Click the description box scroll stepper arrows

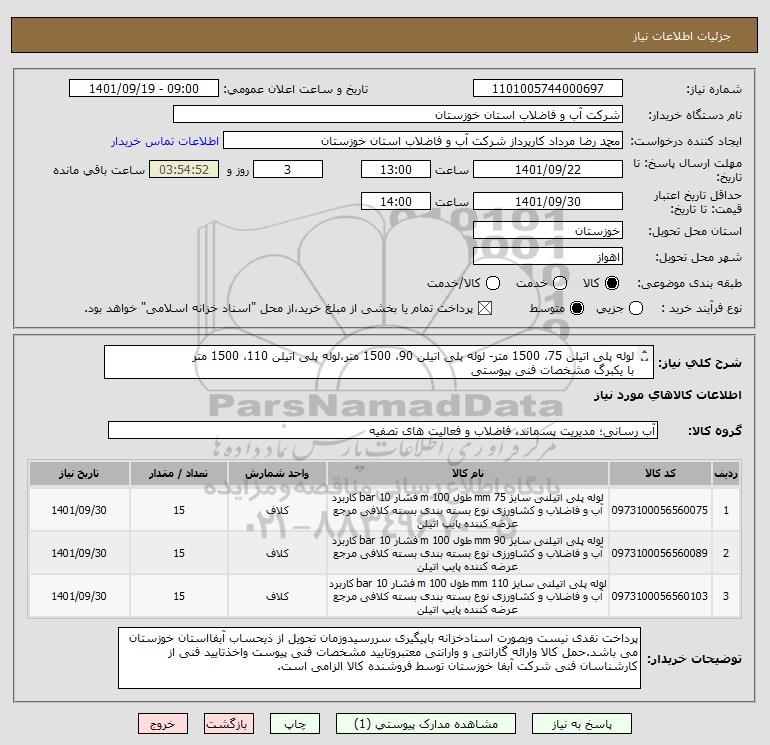(x=645, y=357)
